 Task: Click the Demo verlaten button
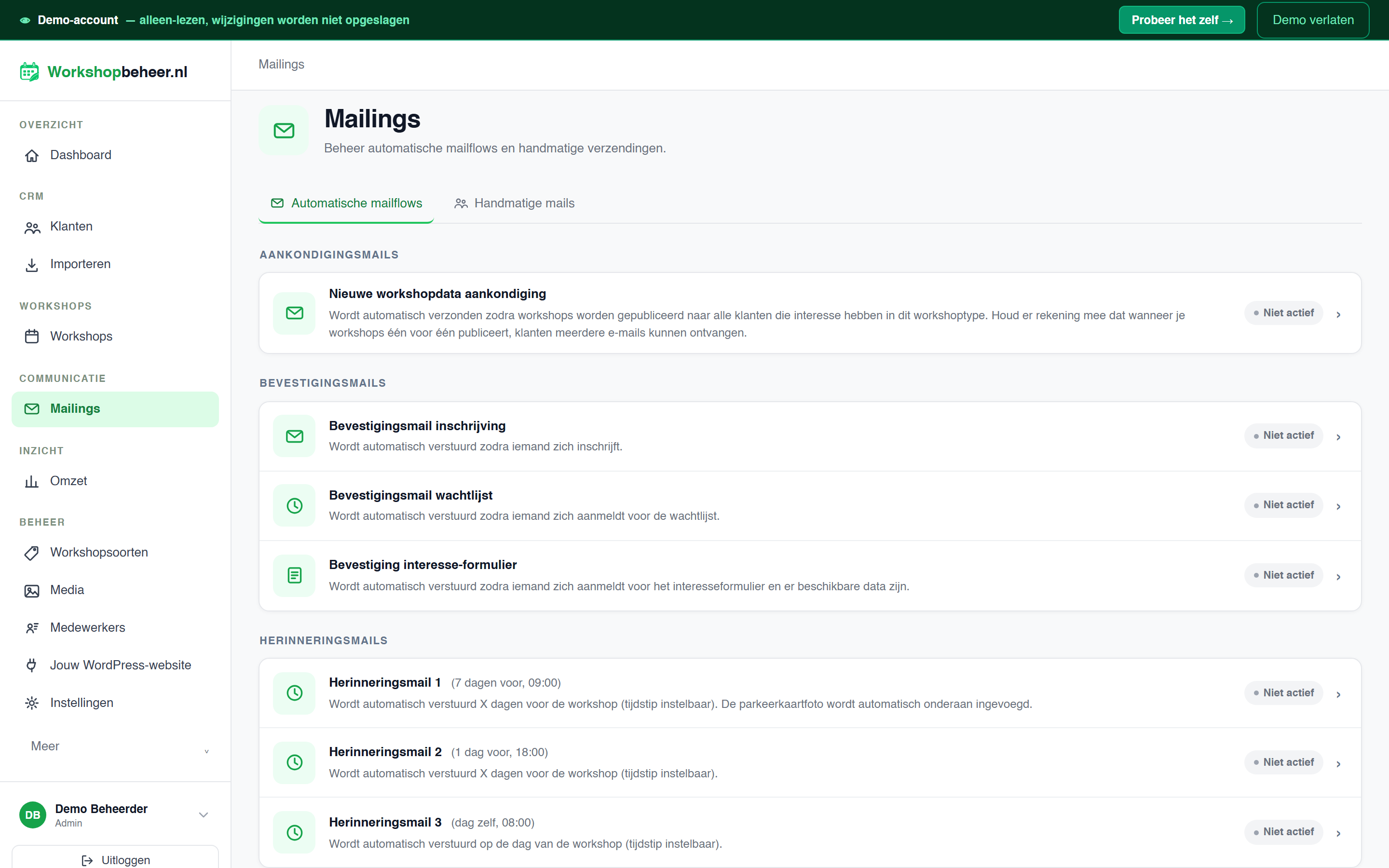coord(1313,20)
